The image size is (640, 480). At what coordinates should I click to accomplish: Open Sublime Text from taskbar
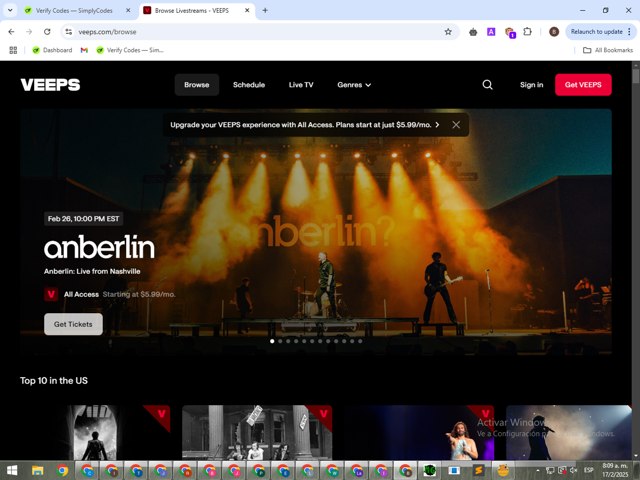tap(479, 471)
